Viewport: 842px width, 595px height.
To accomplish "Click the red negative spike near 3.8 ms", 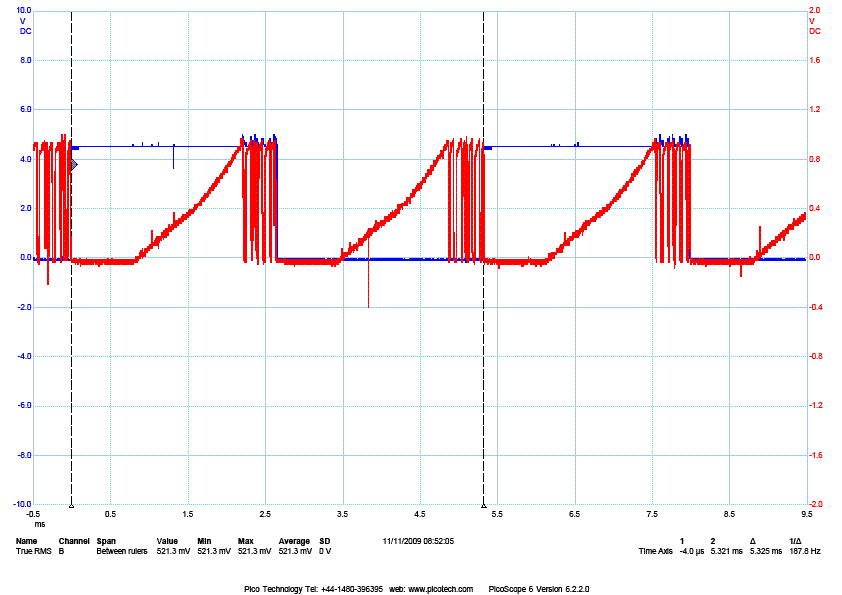I will [x=368, y=290].
